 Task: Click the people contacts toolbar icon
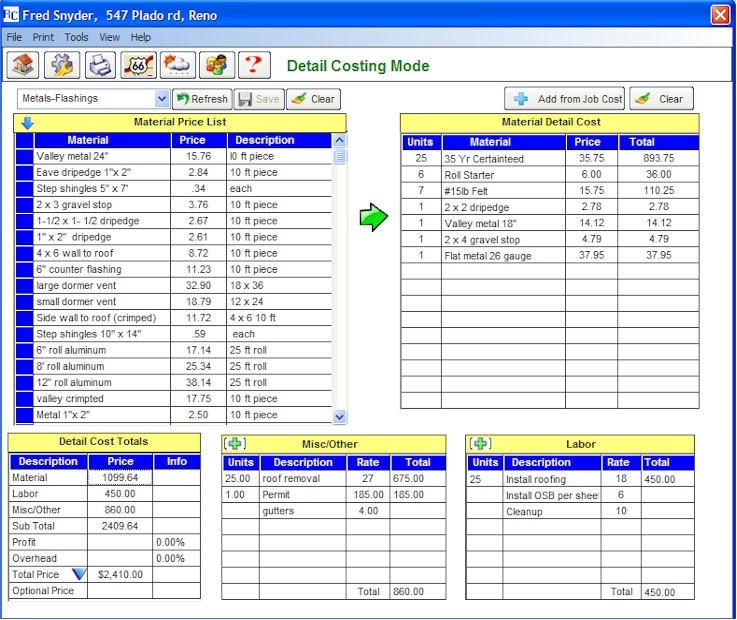click(216, 66)
